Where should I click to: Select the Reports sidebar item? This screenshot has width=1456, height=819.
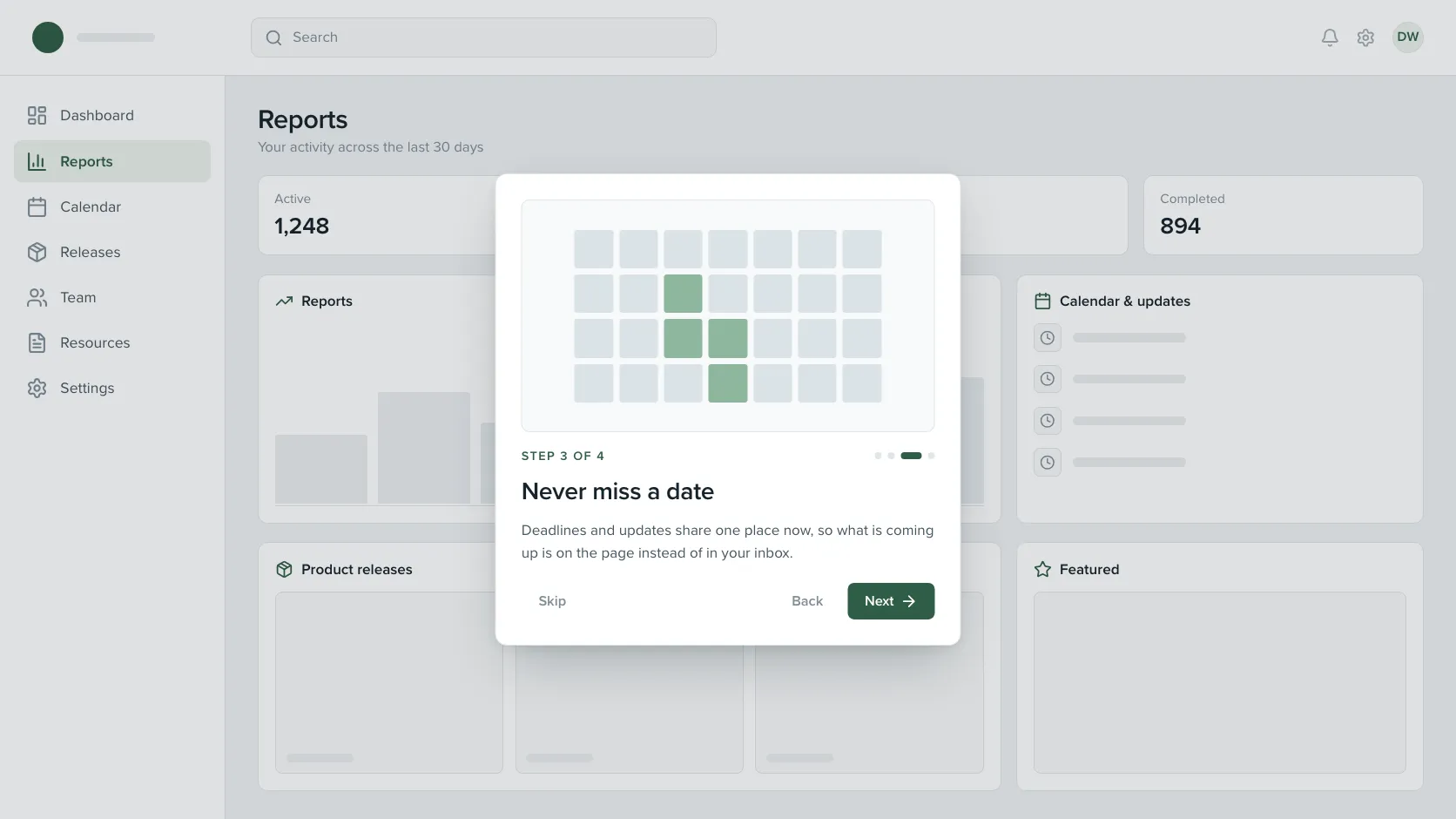click(x=112, y=161)
